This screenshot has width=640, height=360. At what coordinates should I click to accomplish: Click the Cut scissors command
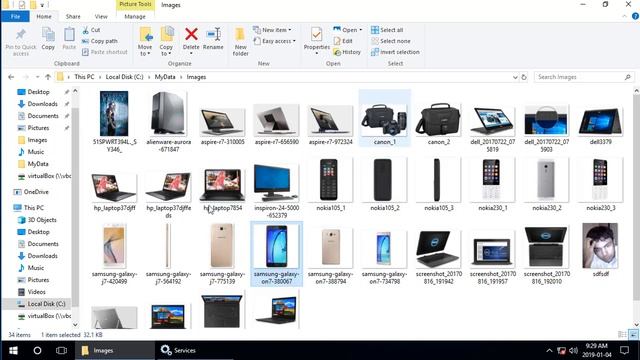(91, 30)
